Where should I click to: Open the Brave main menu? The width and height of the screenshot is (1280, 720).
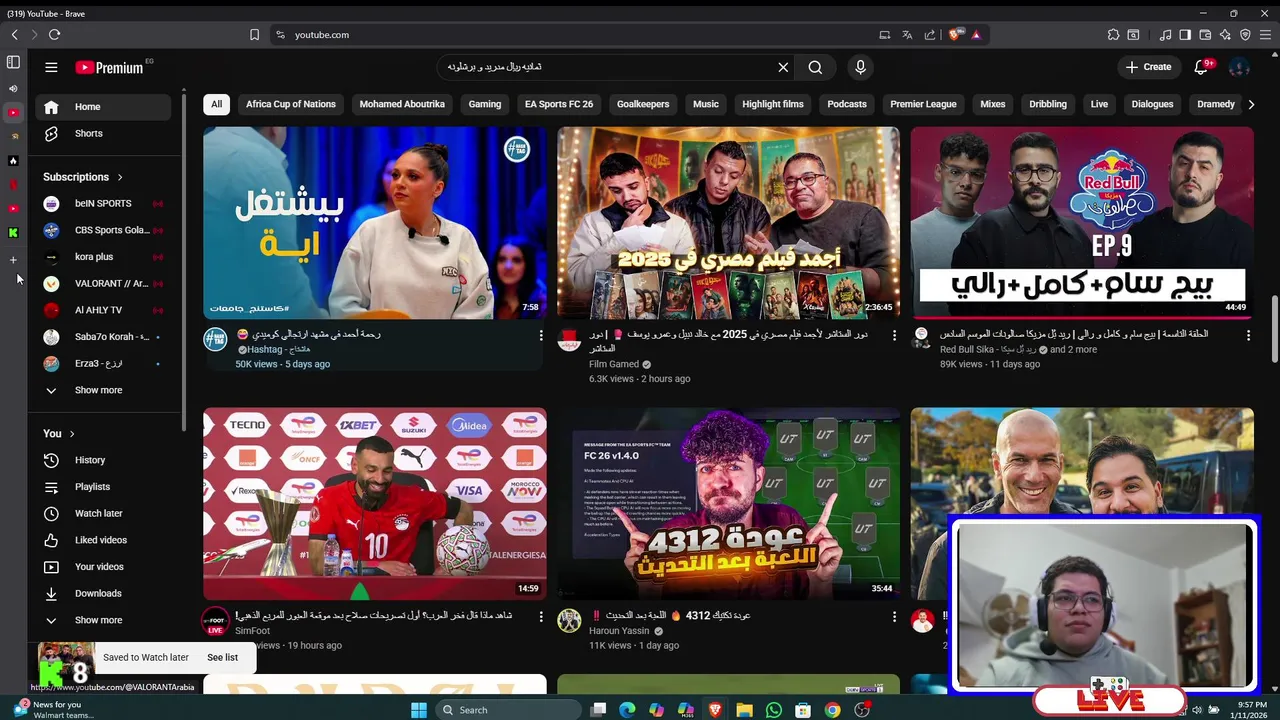coord(1266,34)
